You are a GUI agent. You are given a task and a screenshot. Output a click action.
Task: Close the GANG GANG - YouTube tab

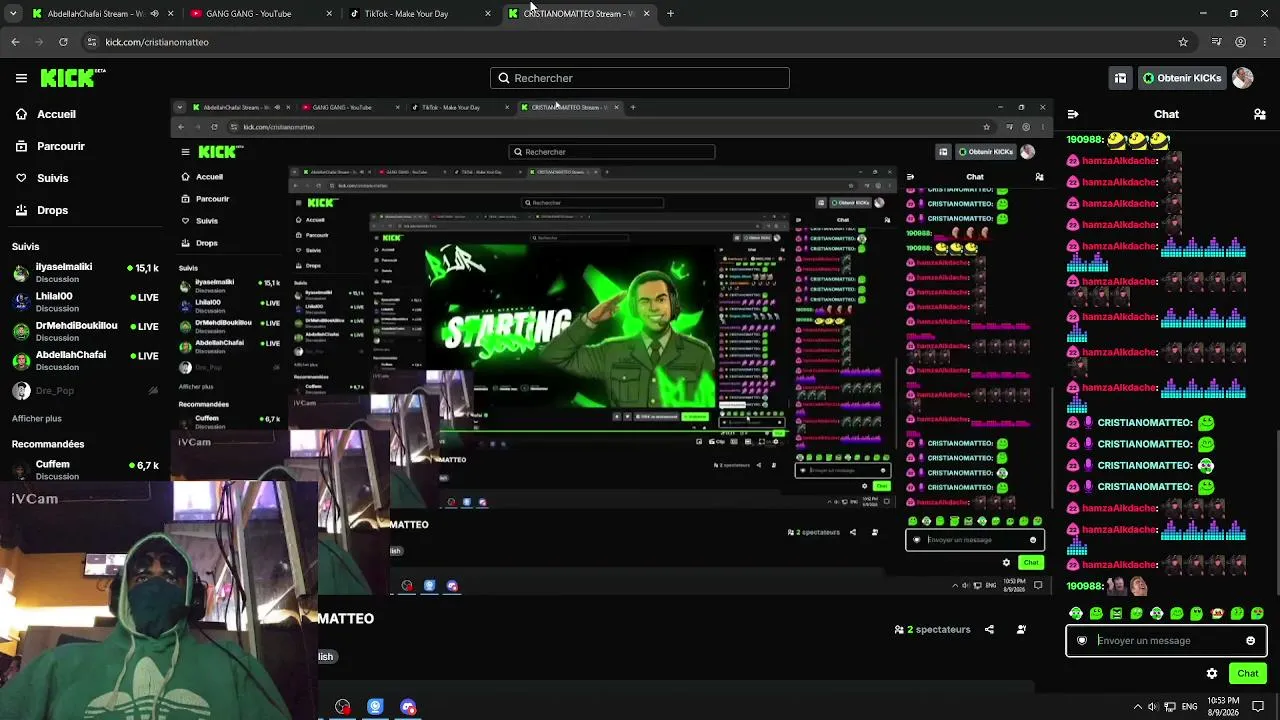[329, 14]
